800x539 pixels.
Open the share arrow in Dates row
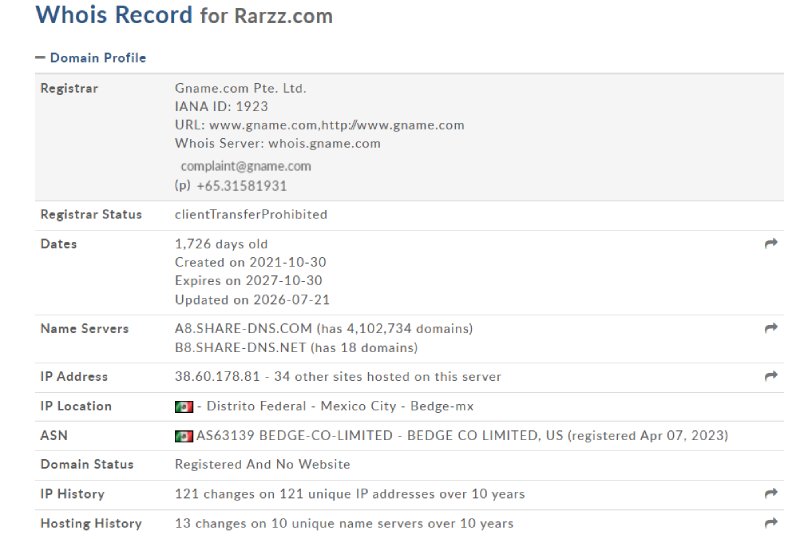click(x=771, y=243)
